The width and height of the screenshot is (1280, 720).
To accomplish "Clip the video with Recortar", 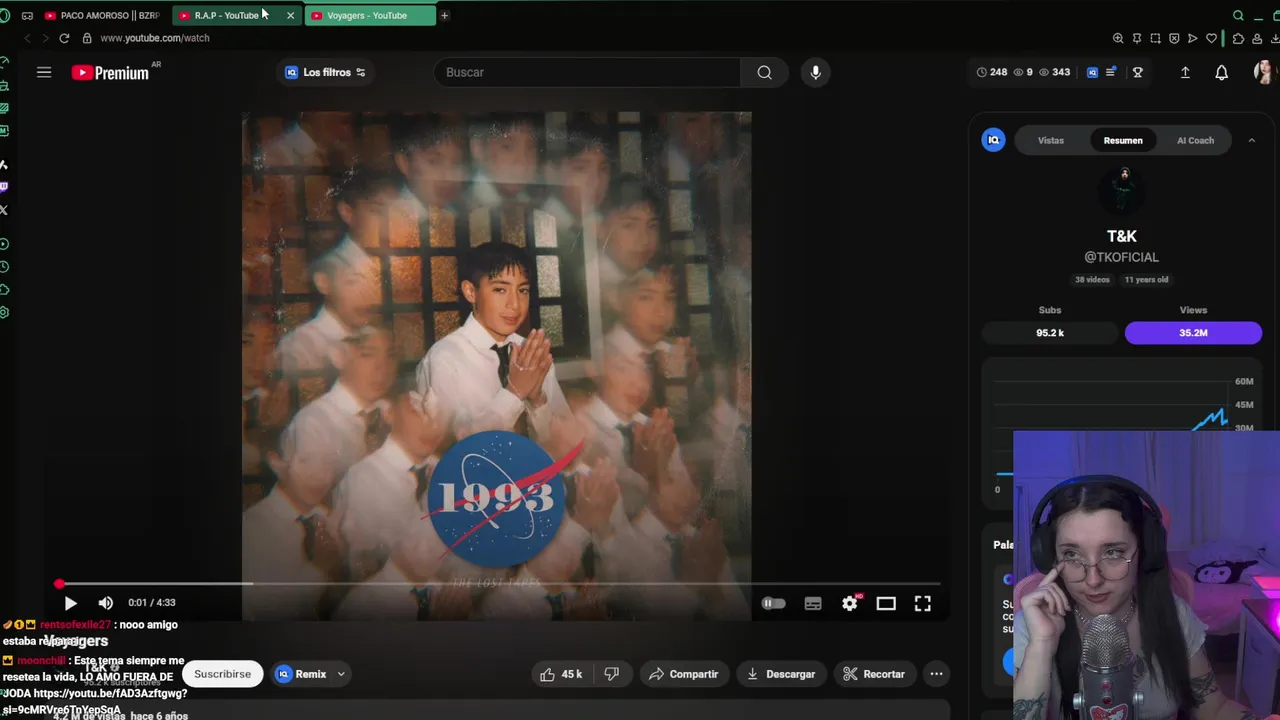I will [873, 674].
